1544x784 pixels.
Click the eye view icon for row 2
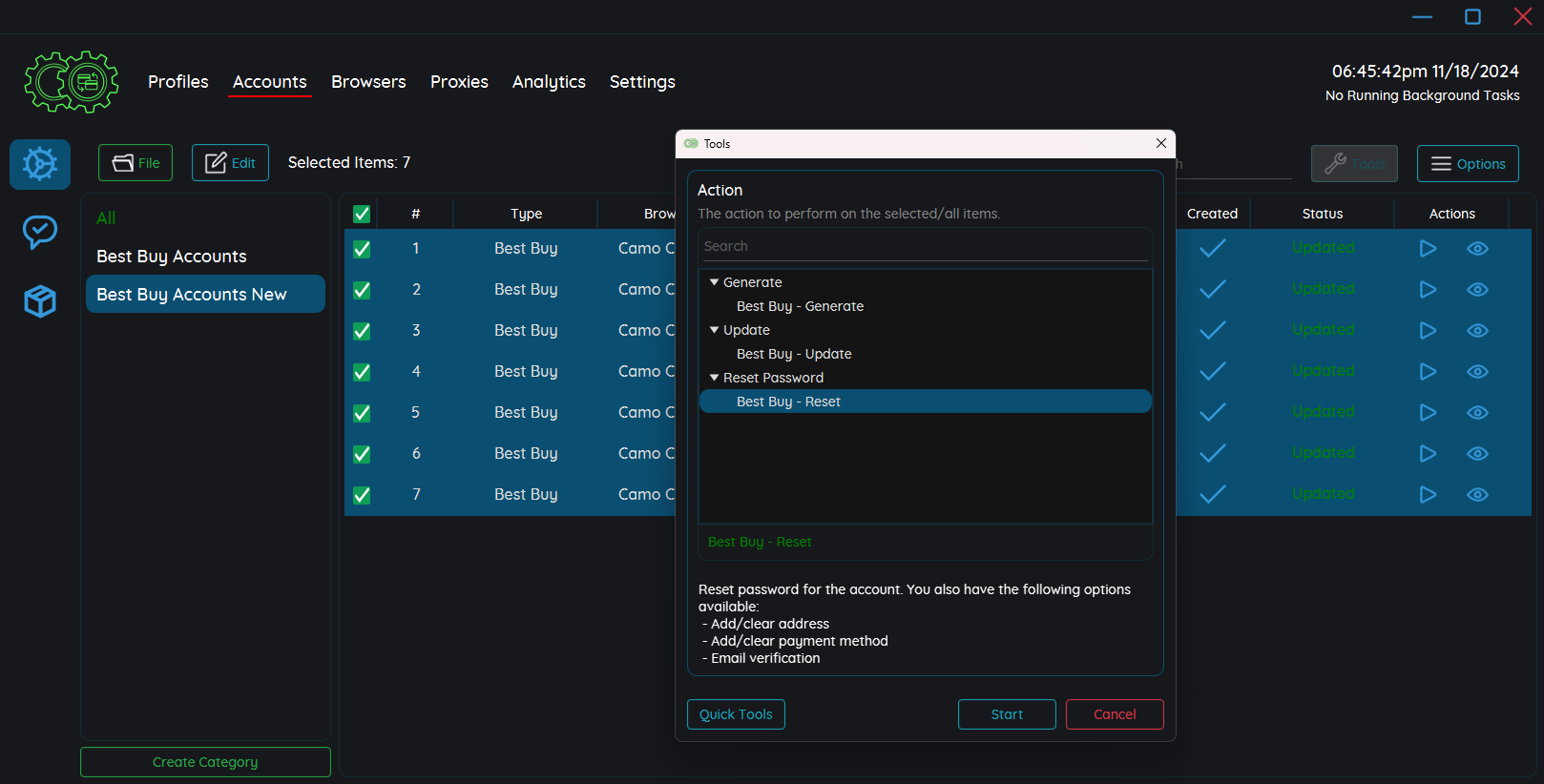coord(1477,290)
